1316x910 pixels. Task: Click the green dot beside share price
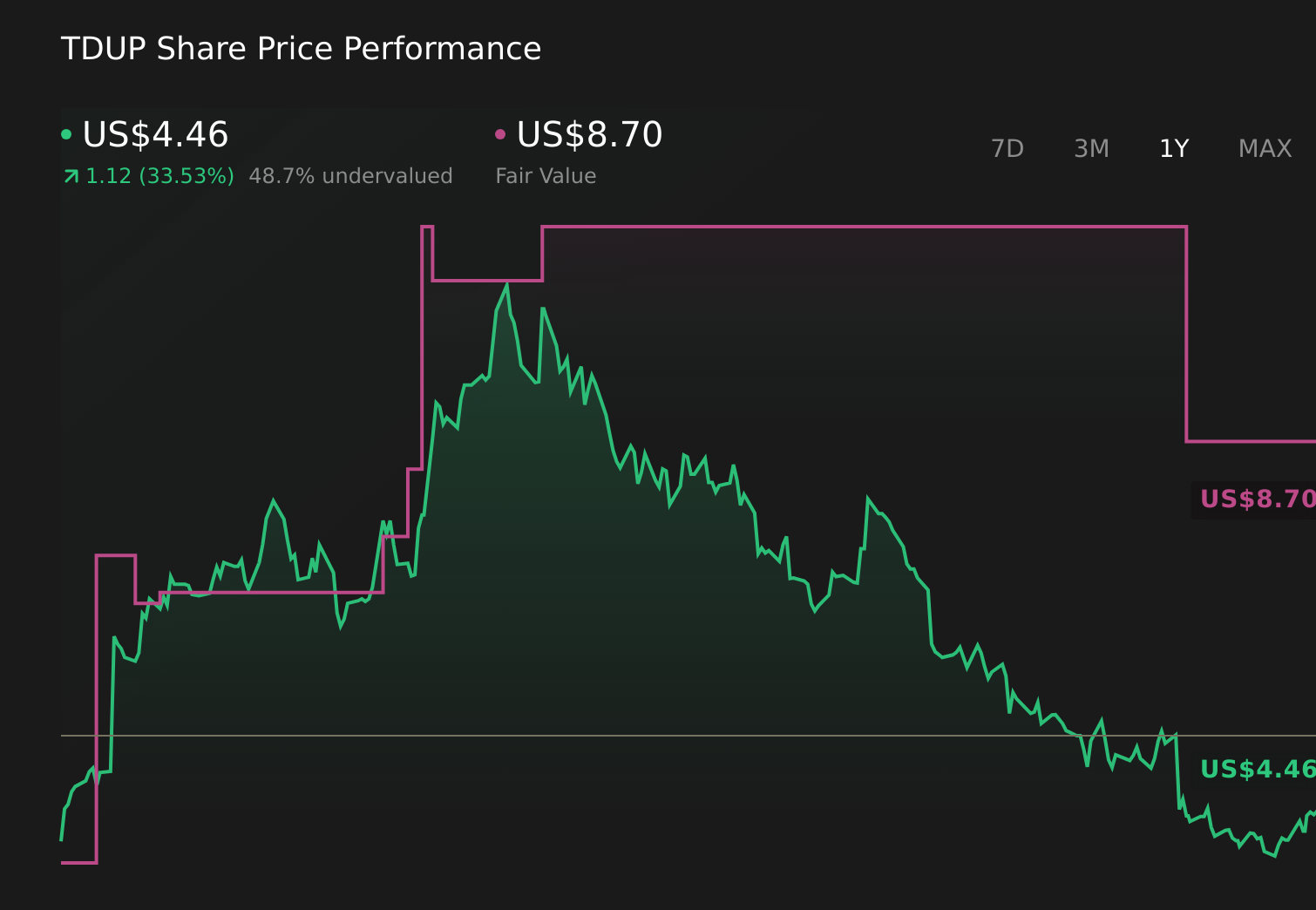coord(66,135)
